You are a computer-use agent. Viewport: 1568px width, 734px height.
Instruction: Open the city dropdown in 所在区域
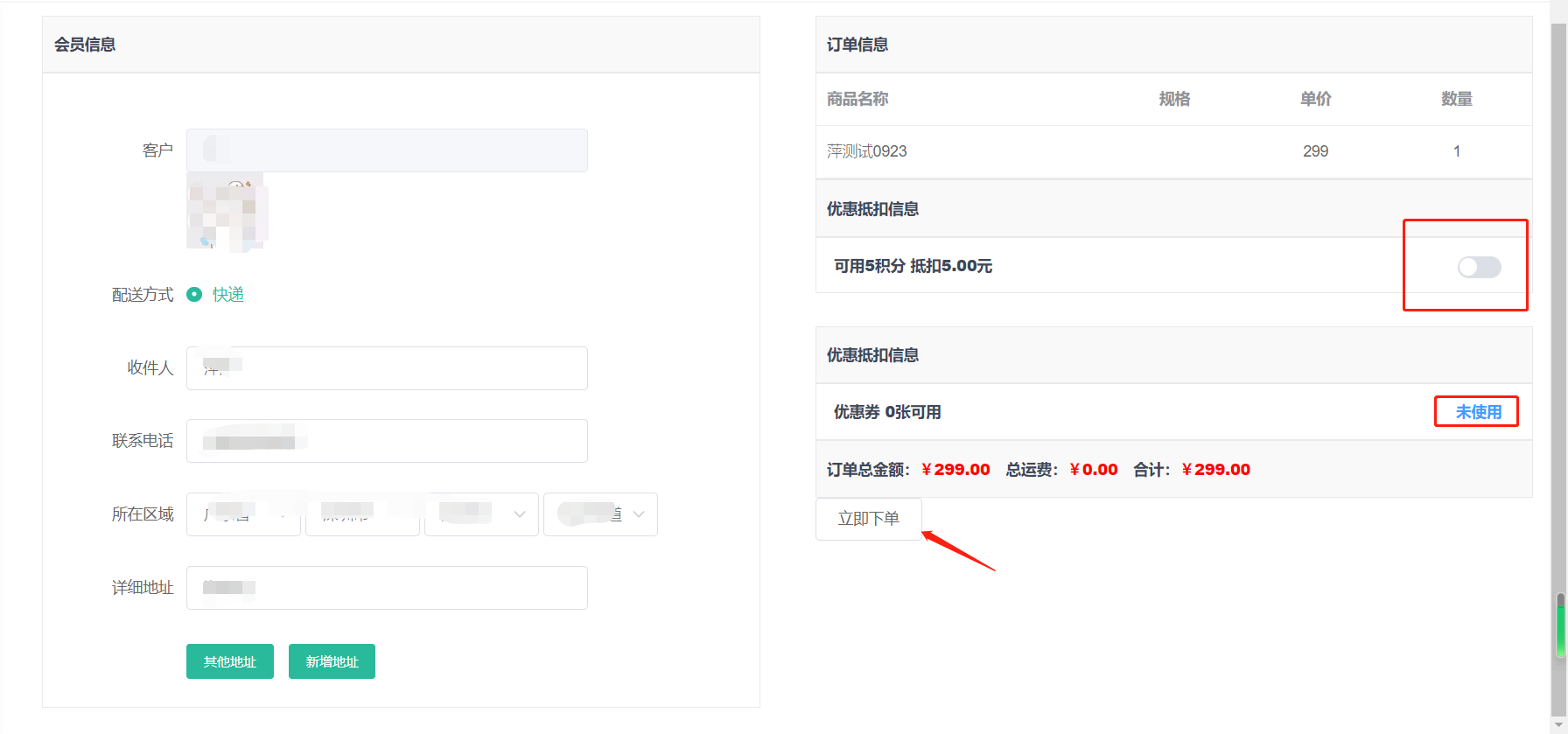tap(362, 514)
